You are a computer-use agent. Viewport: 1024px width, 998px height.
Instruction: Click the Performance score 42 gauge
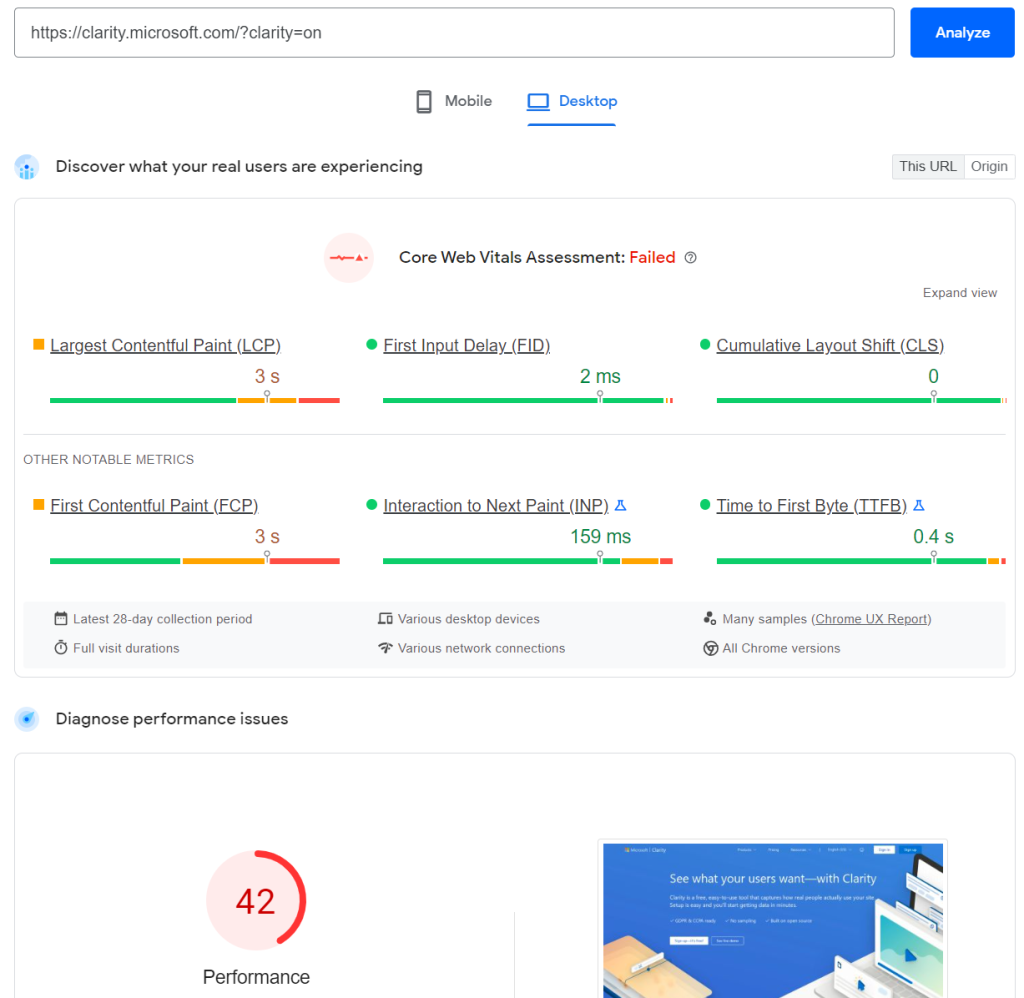(x=256, y=900)
